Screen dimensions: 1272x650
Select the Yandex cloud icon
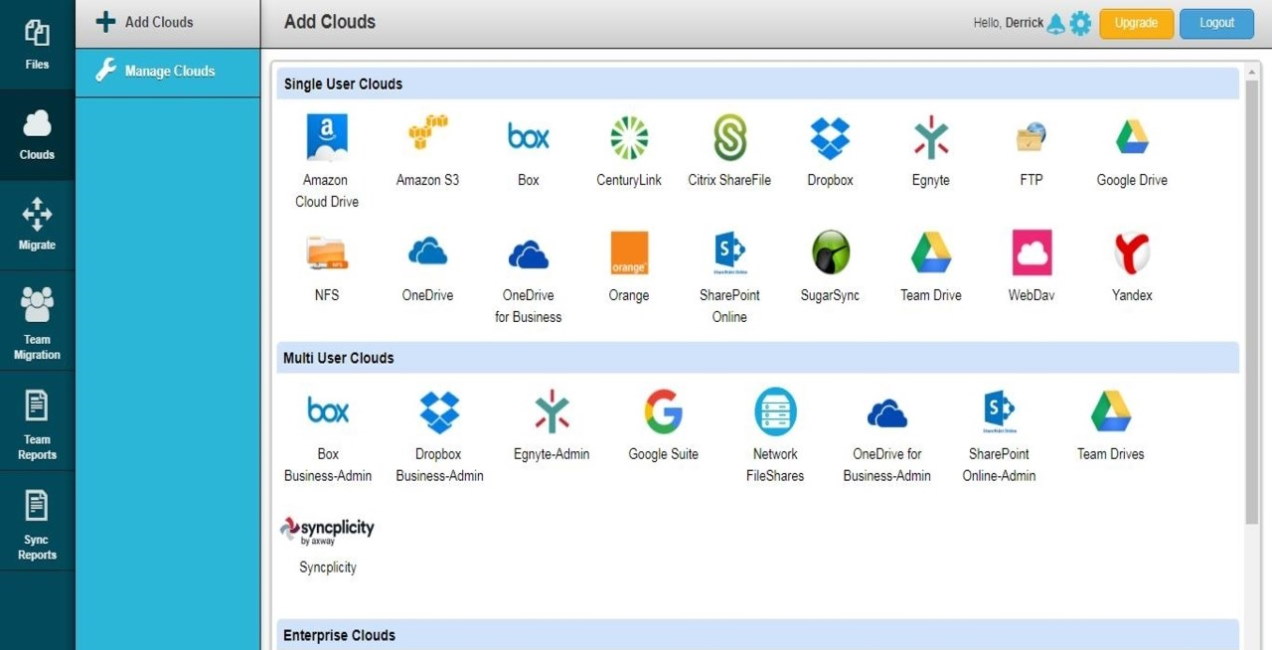(1131, 253)
